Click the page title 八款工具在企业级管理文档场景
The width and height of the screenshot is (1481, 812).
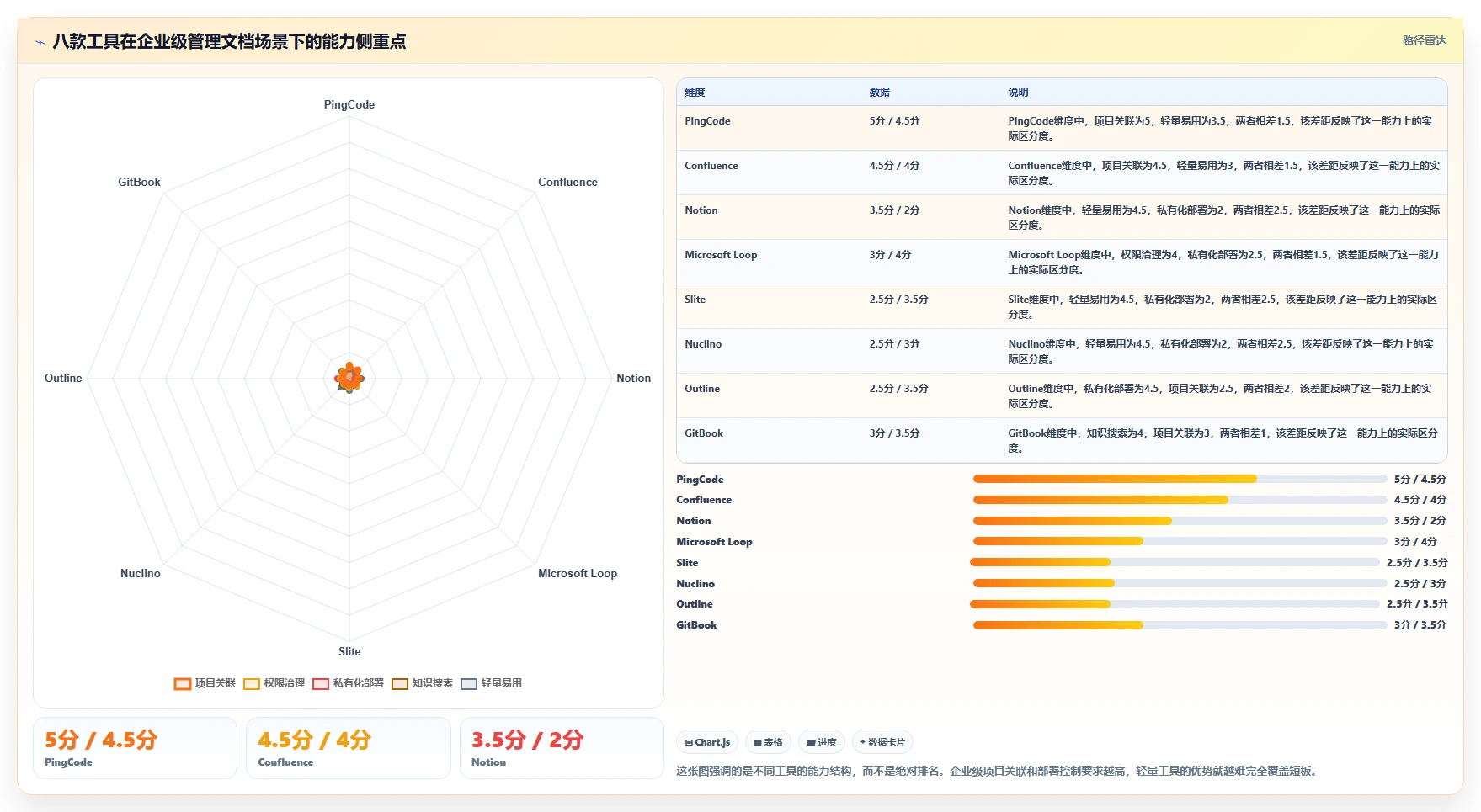coord(229,42)
